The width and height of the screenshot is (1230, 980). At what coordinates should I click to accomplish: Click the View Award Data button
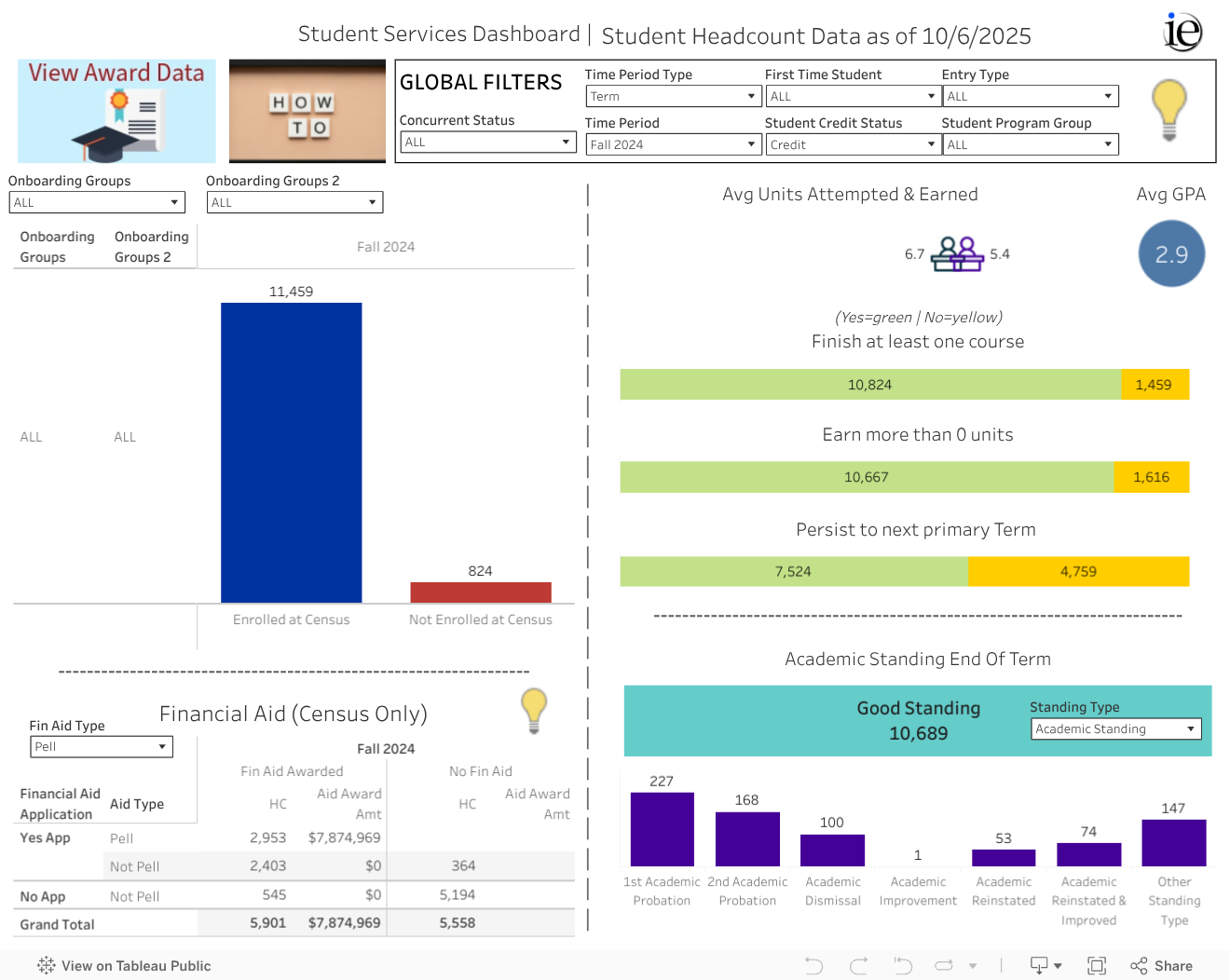[116, 111]
